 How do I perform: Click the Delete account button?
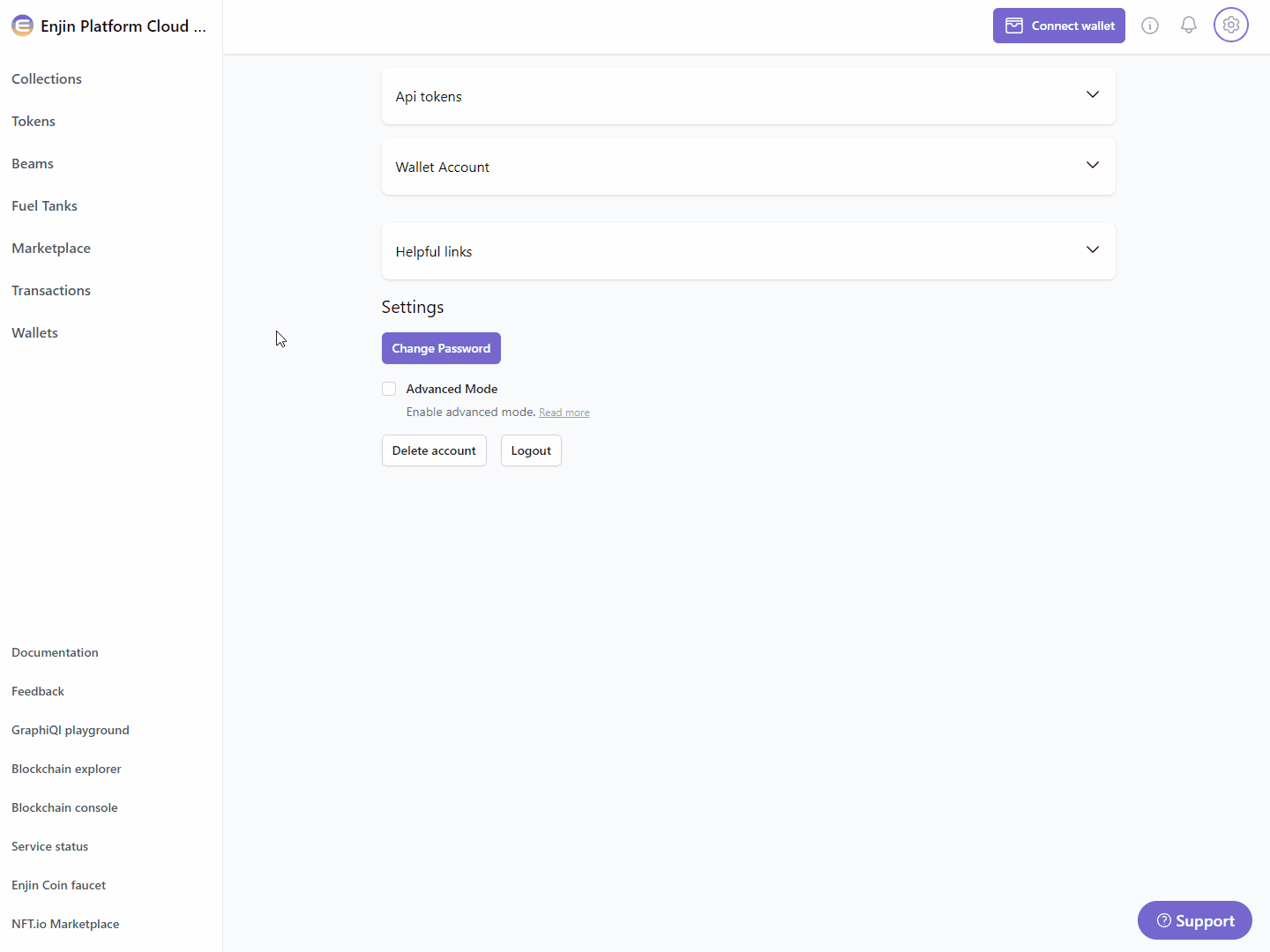(x=434, y=450)
